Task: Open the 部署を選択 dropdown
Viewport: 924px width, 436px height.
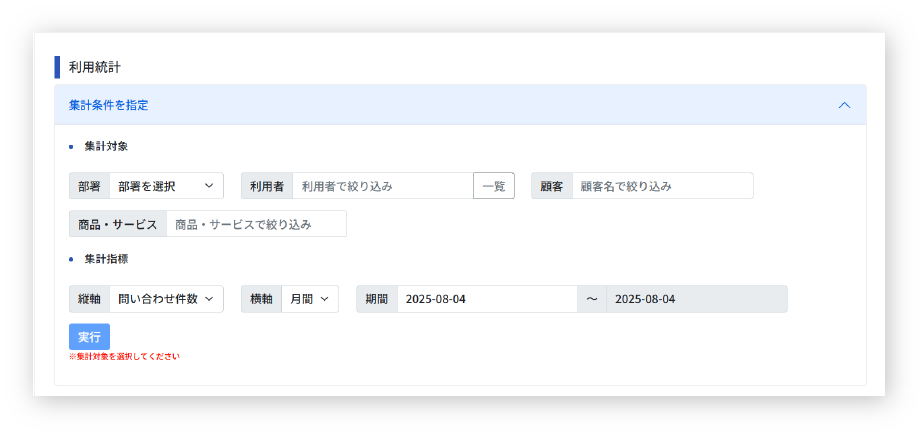Action: 166,186
